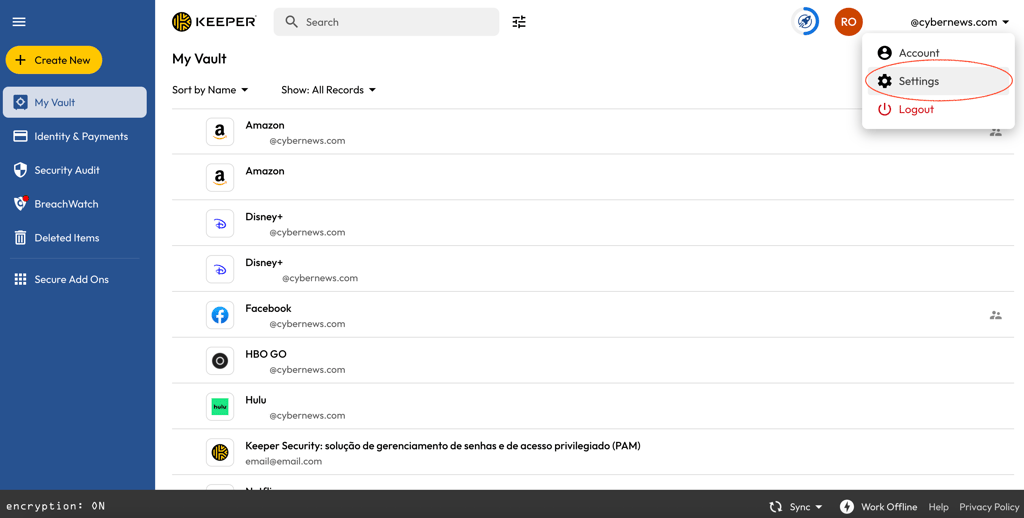The image size is (1024, 518).
Task: Click the Settings gear icon
Action: (884, 81)
